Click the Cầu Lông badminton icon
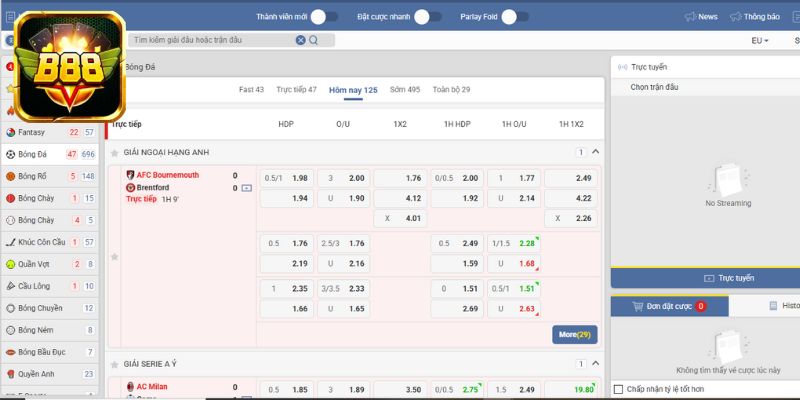800x400 pixels. (x=10, y=286)
